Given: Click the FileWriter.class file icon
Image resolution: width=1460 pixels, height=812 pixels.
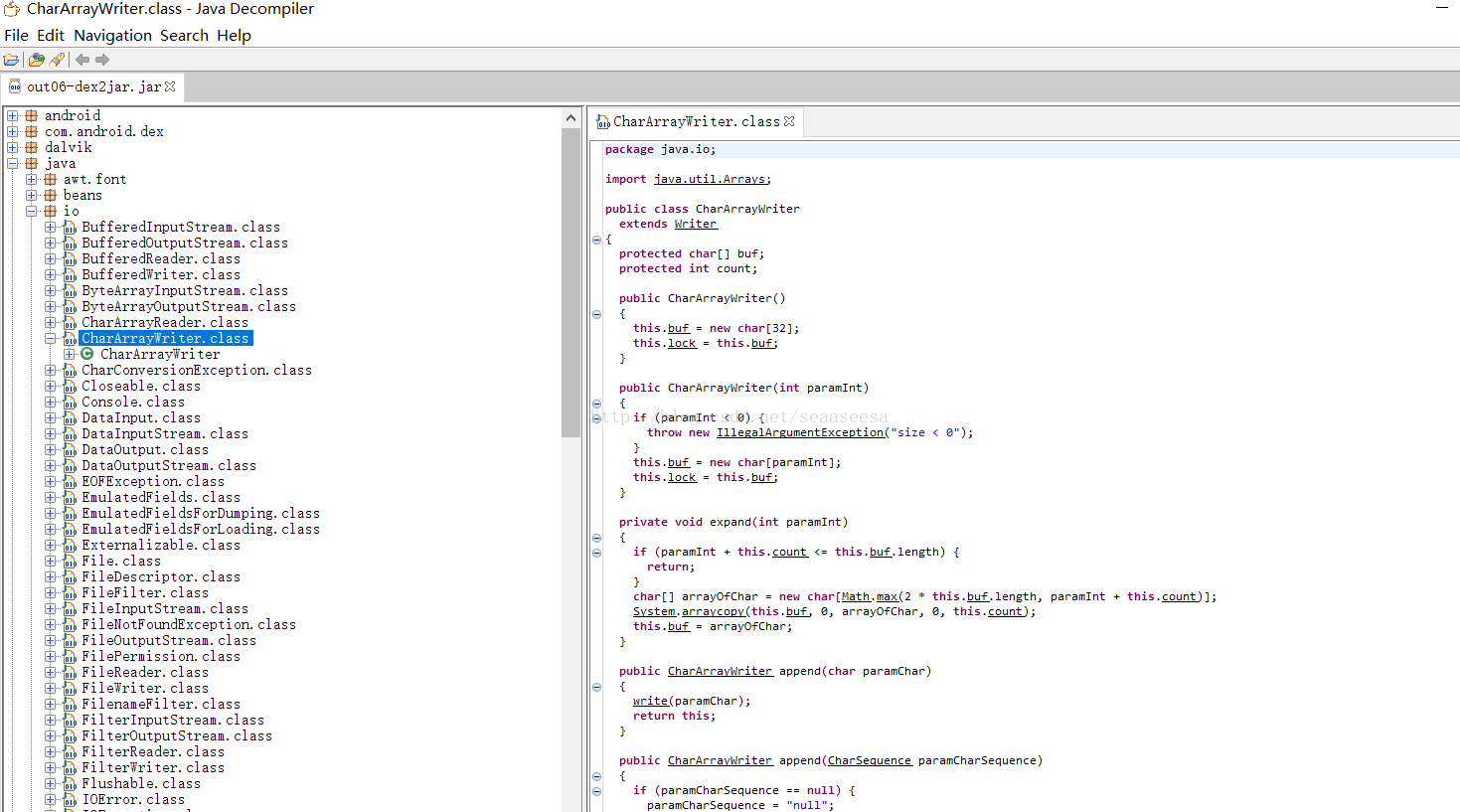Looking at the screenshot, I should coord(70,688).
